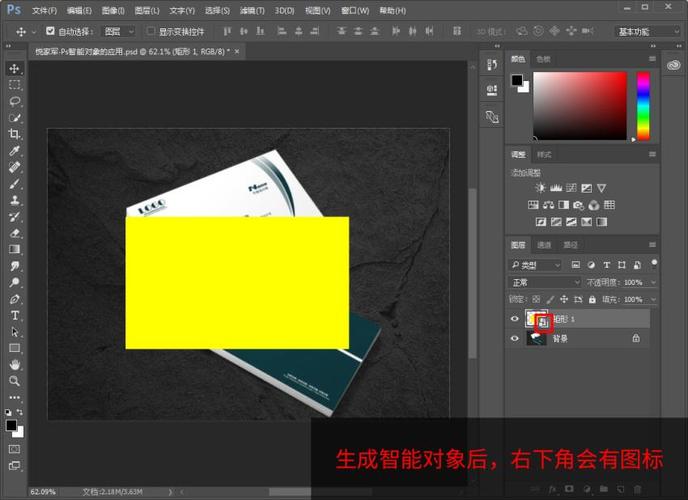The width and height of the screenshot is (688, 500).
Task: Click the 62.09% zoom field
Action: [43, 492]
